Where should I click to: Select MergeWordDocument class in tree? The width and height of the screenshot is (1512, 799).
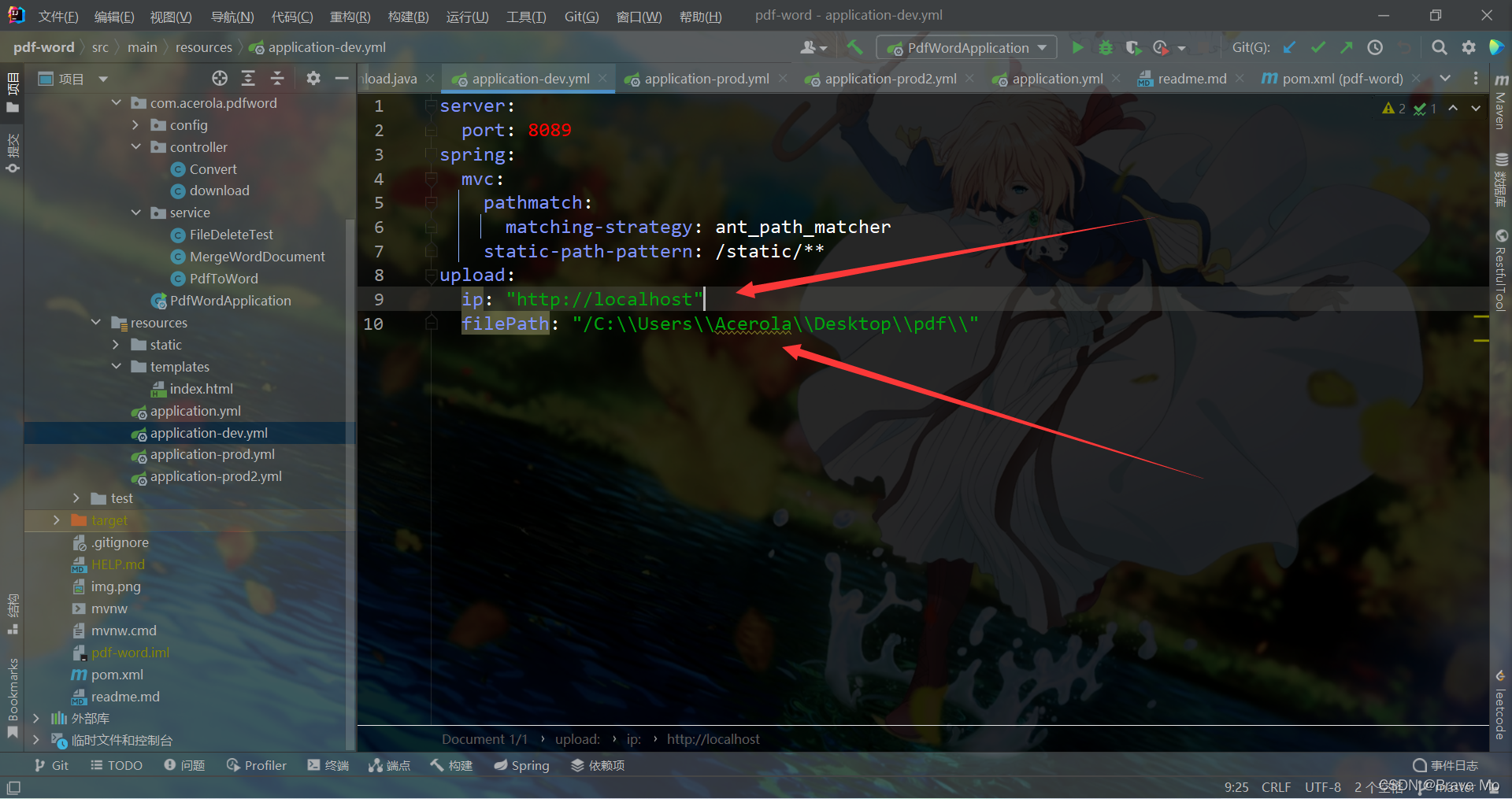point(257,257)
